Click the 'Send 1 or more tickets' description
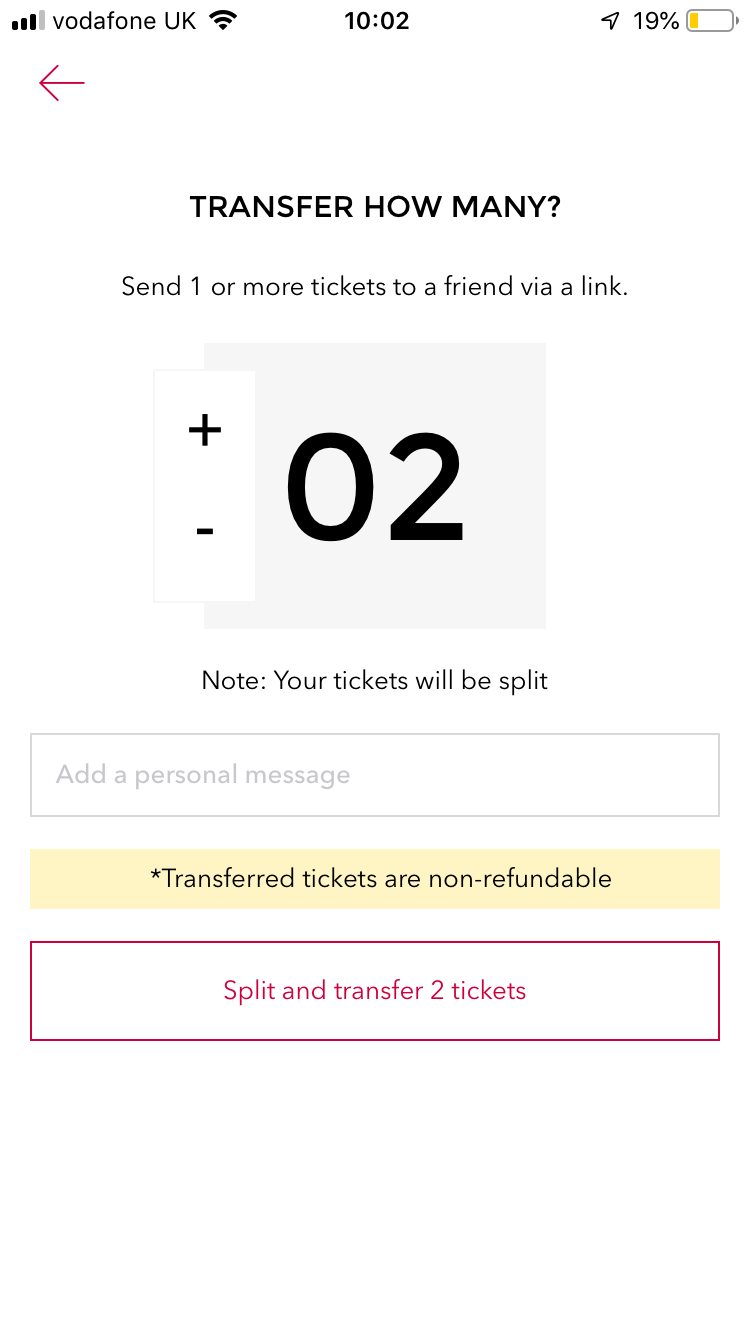 375,287
